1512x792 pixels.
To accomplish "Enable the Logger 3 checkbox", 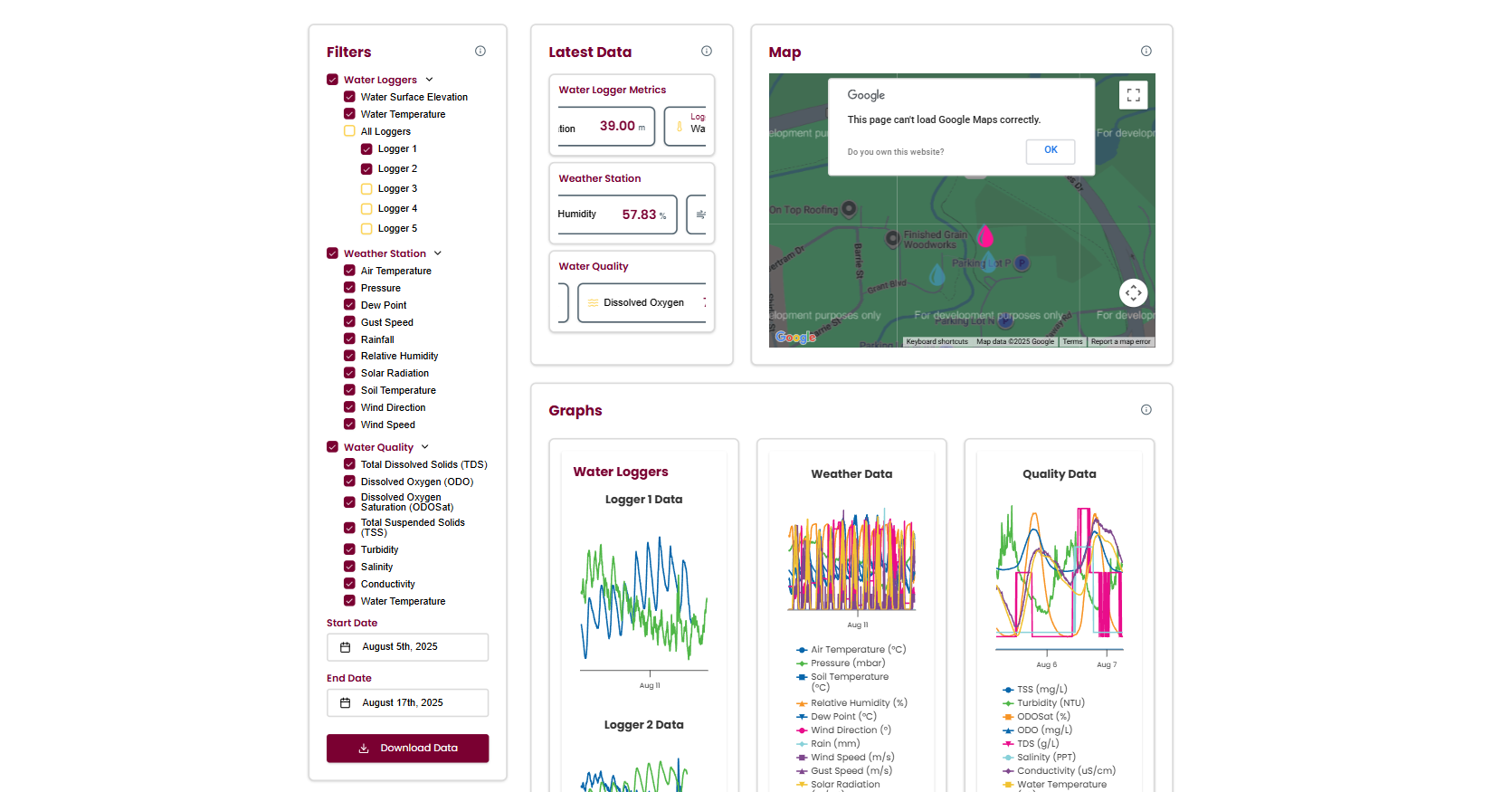I will point(366,189).
